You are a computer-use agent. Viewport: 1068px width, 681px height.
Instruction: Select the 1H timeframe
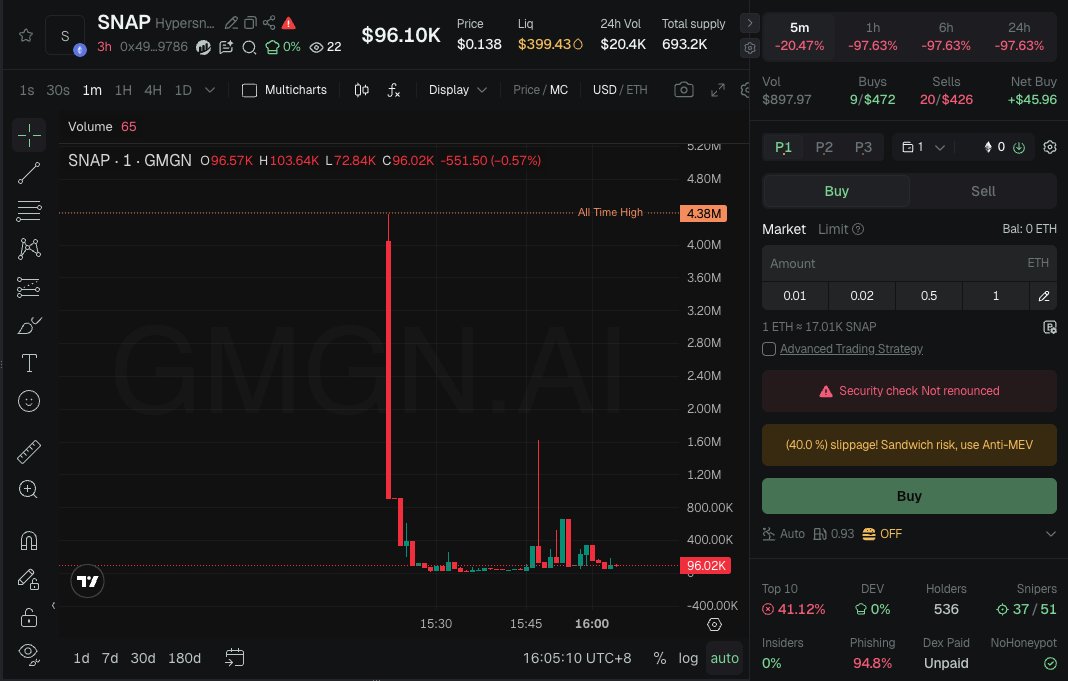coord(123,90)
